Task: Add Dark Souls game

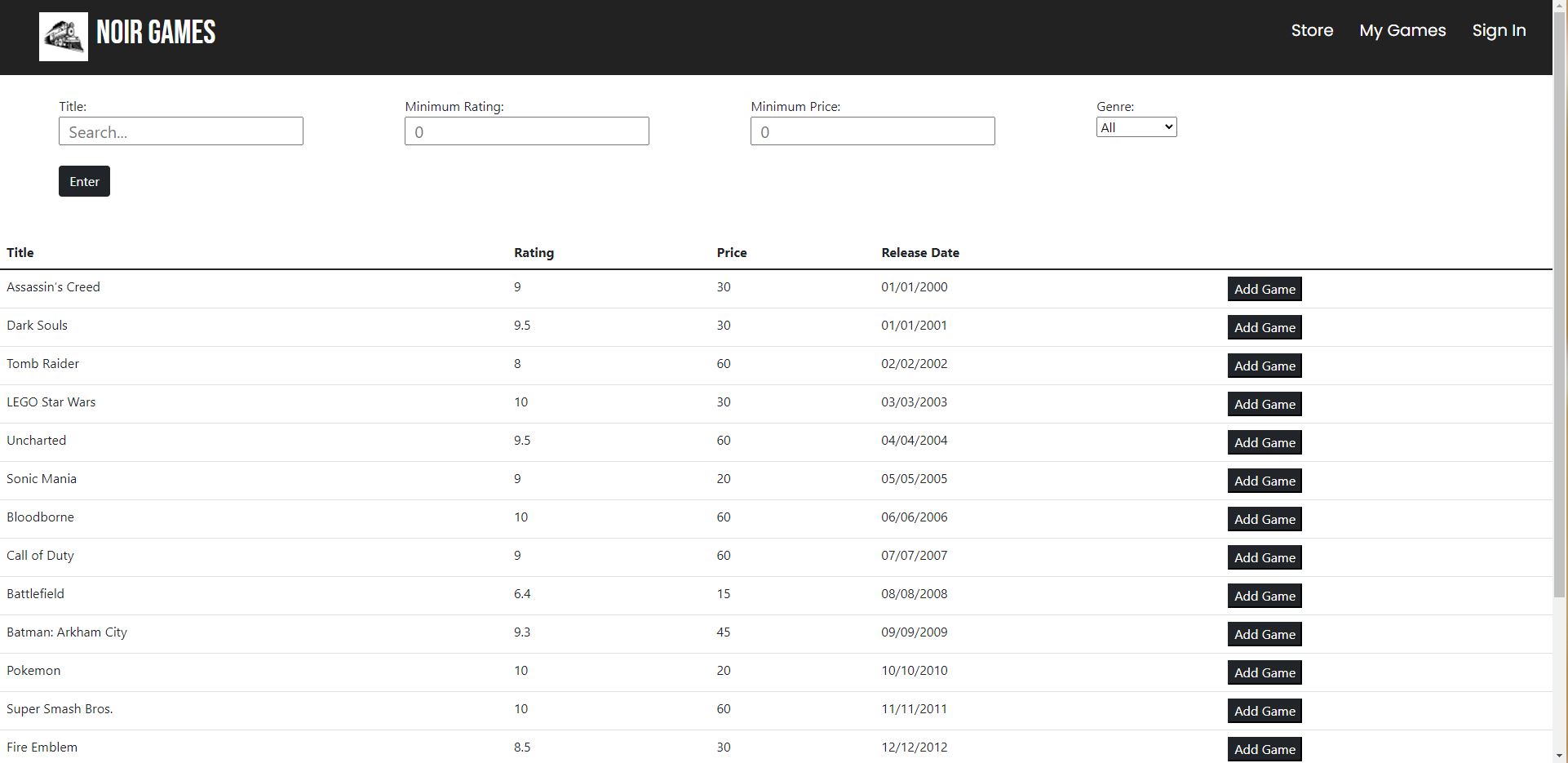Action: pyautogui.click(x=1265, y=327)
